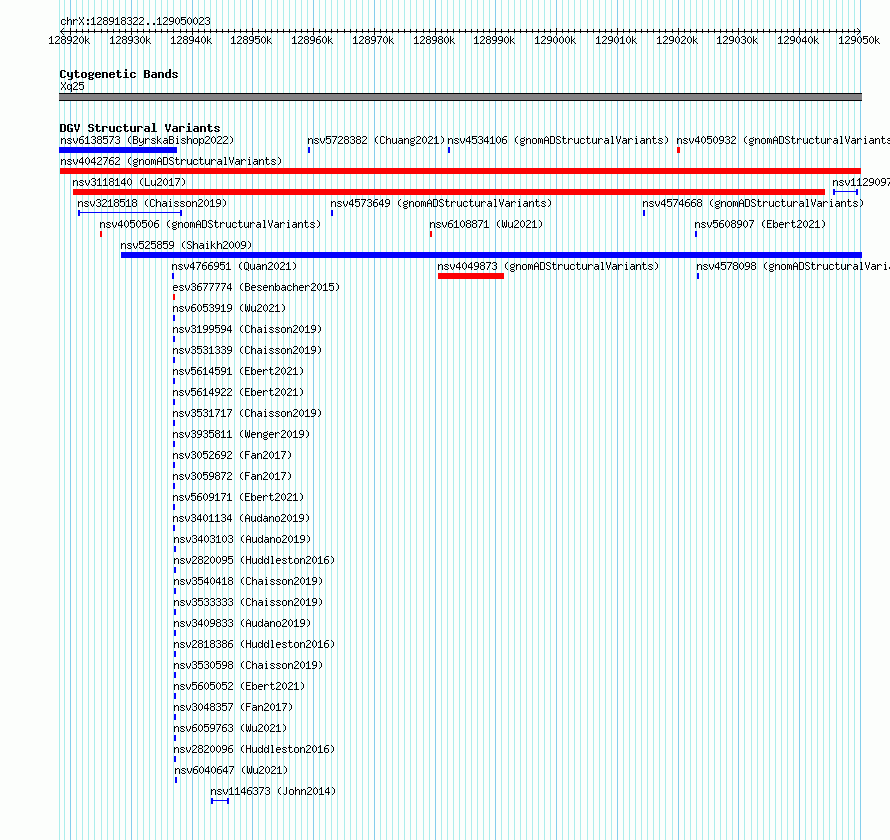Open nsv3540418 (Chaisson2019) label

tap(248, 581)
